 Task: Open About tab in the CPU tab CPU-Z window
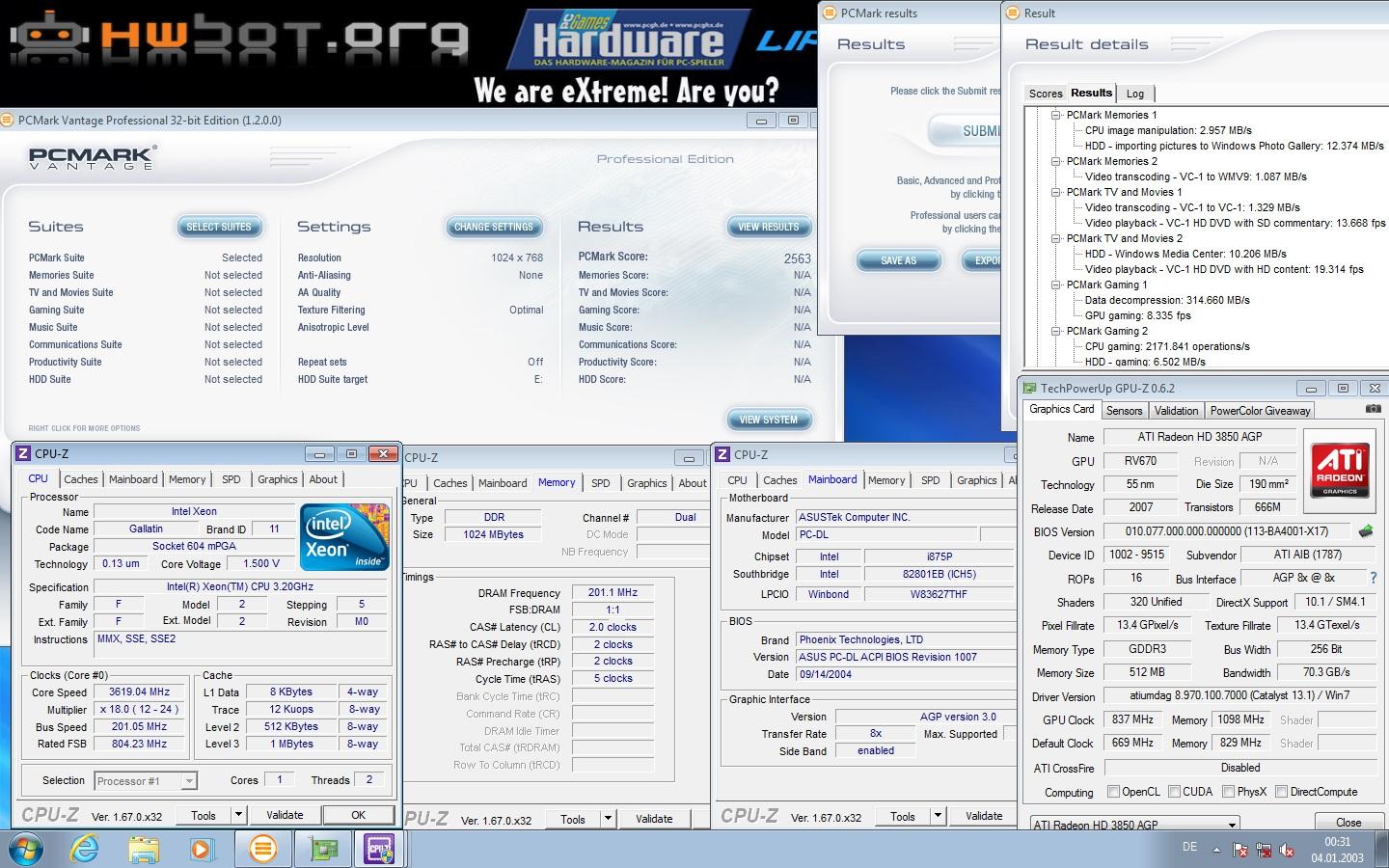[x=323, y=479]
